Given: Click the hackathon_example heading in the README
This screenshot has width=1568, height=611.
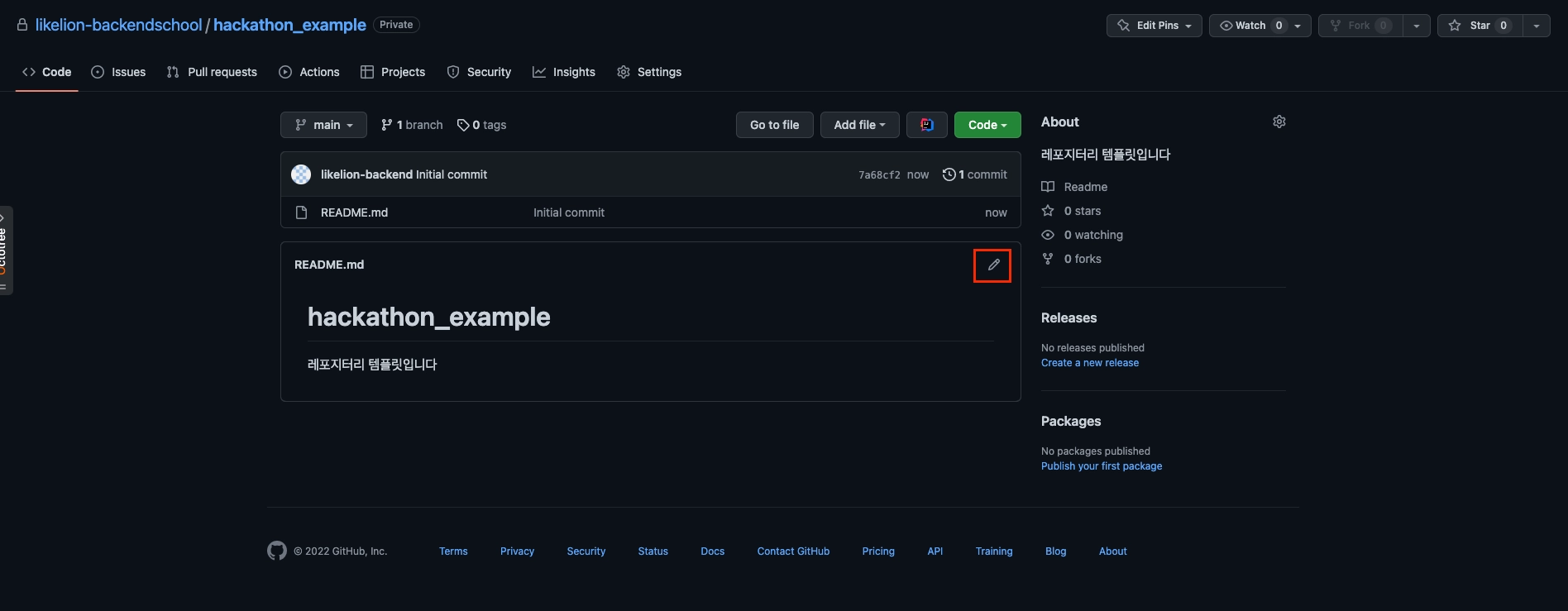Looking at the screenshot, I should tap(429, 317).
